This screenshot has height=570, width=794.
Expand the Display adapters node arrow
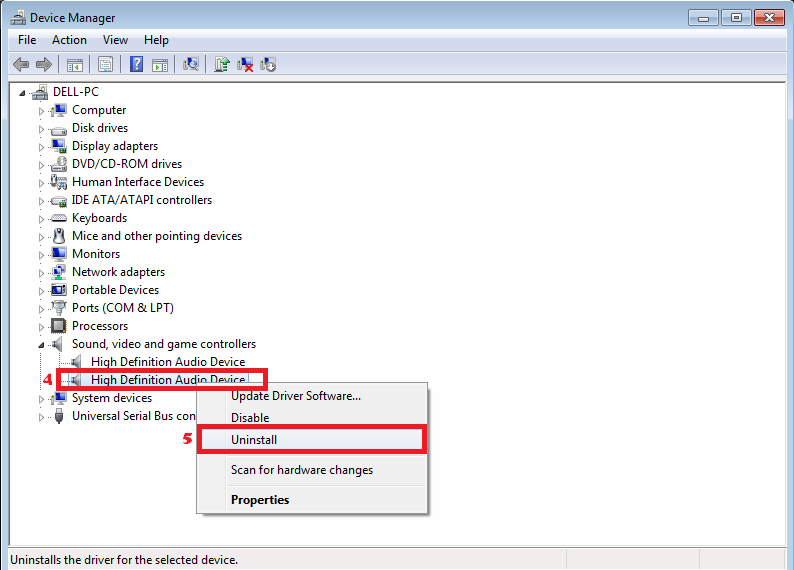coord(42,147)
